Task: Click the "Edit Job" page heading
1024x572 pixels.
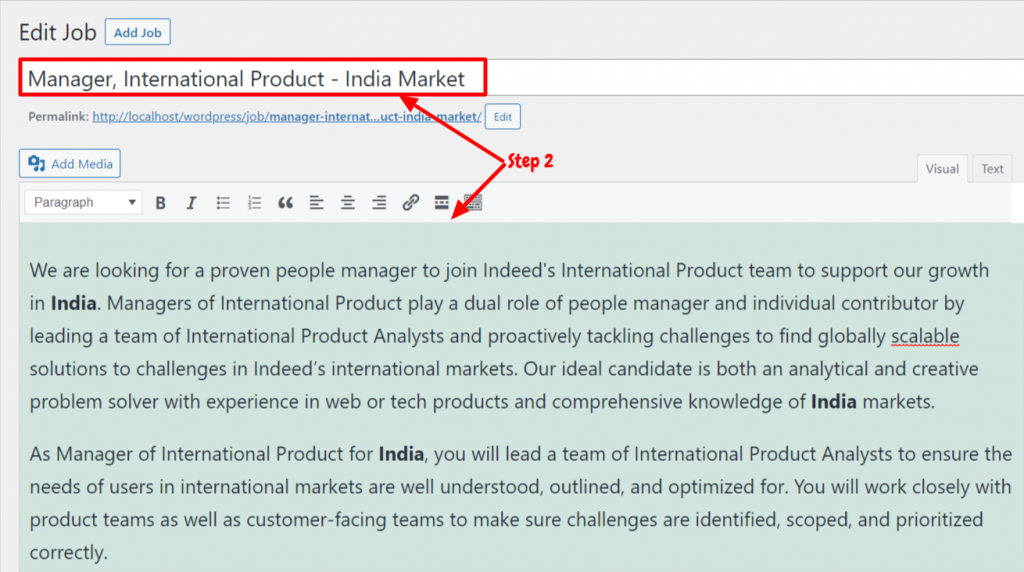Action: (57, 32)
